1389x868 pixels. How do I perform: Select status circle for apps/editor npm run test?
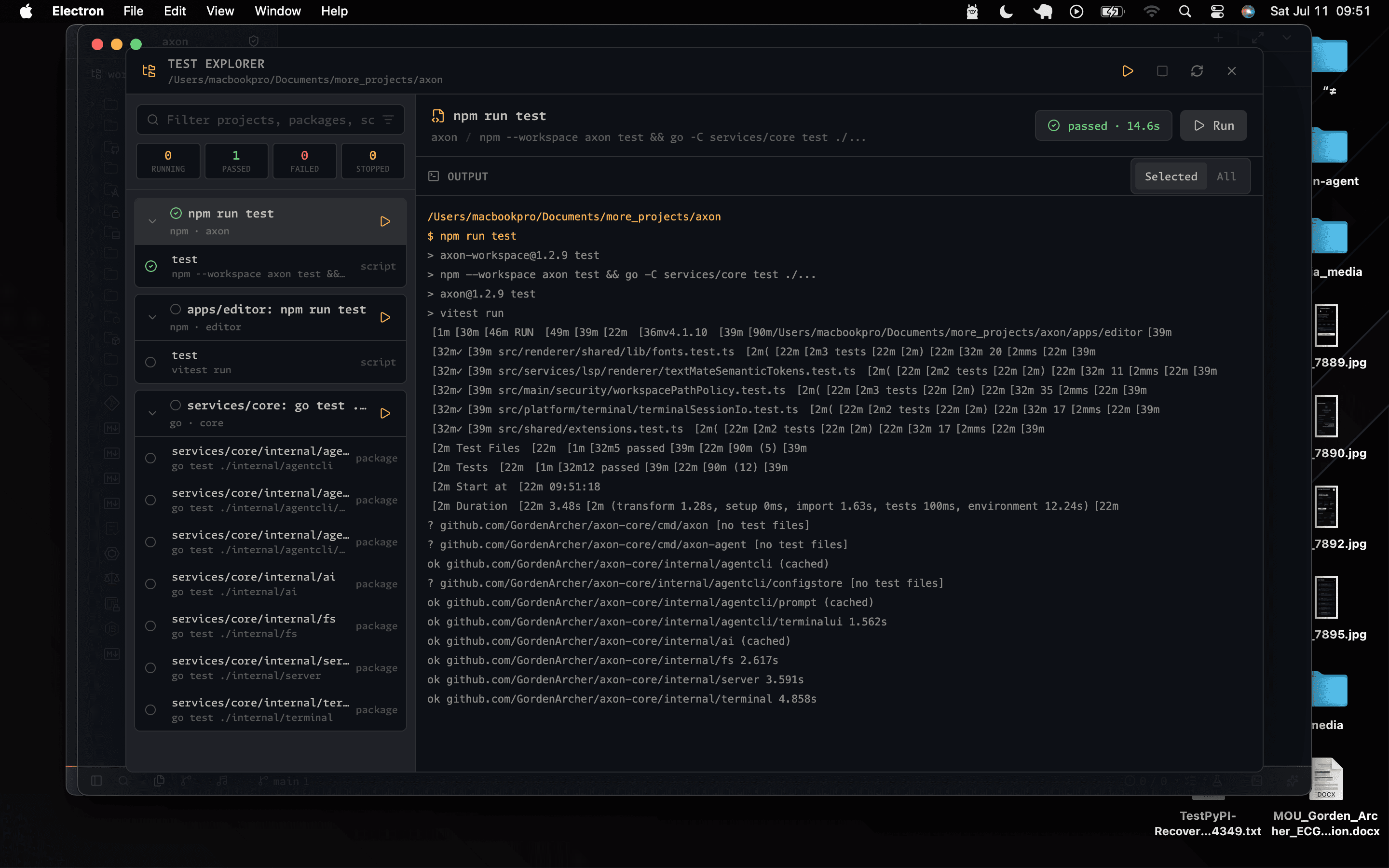point(176,310)
